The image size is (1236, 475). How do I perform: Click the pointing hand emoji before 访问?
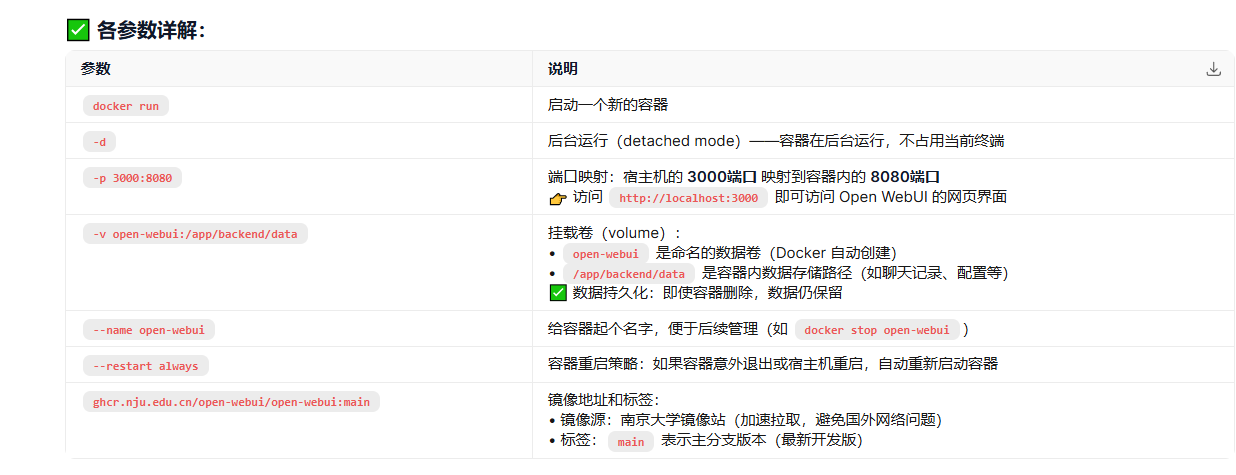click(558, 198)
